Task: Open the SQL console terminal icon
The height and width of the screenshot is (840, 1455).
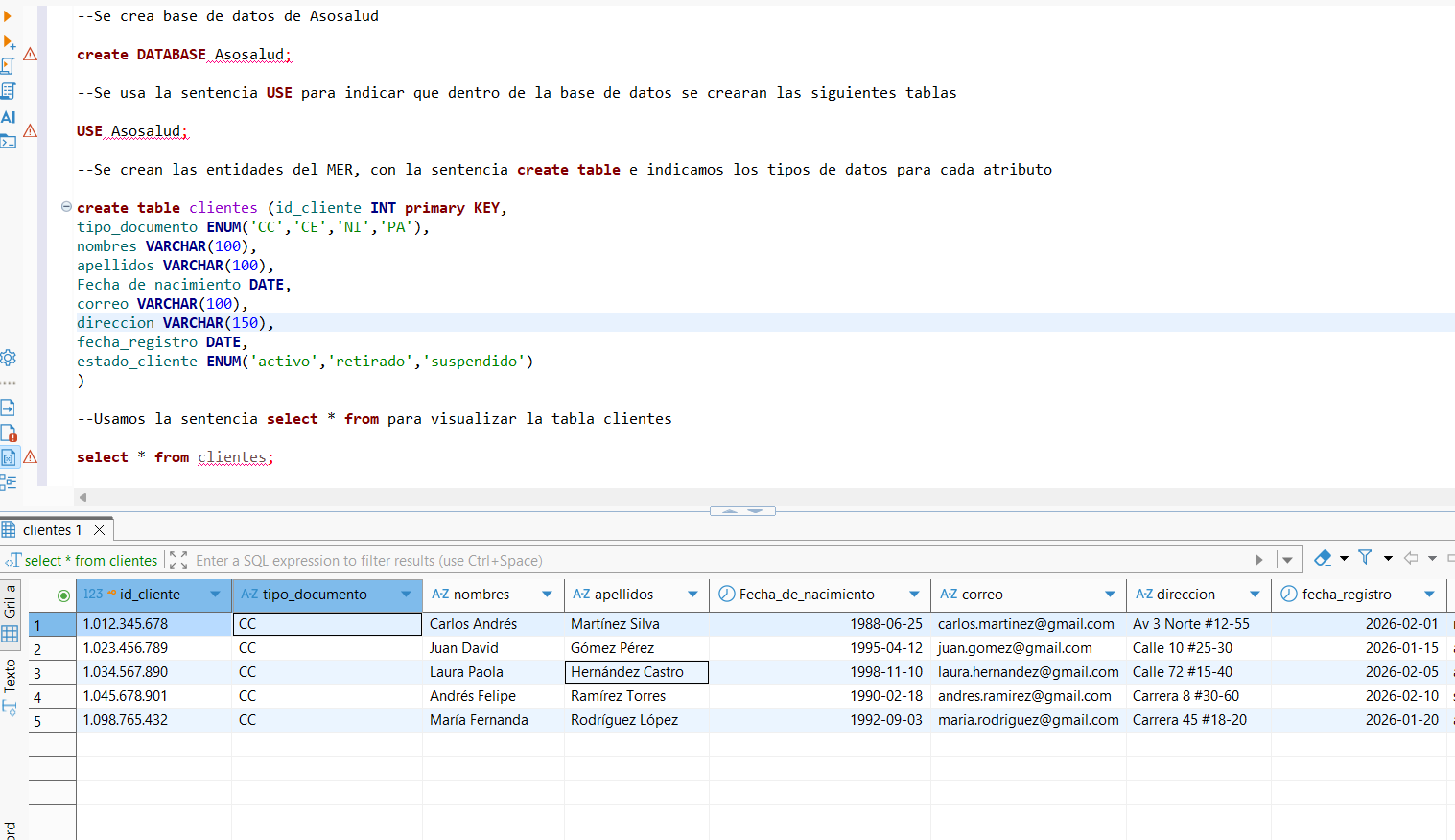Action: 9,141
